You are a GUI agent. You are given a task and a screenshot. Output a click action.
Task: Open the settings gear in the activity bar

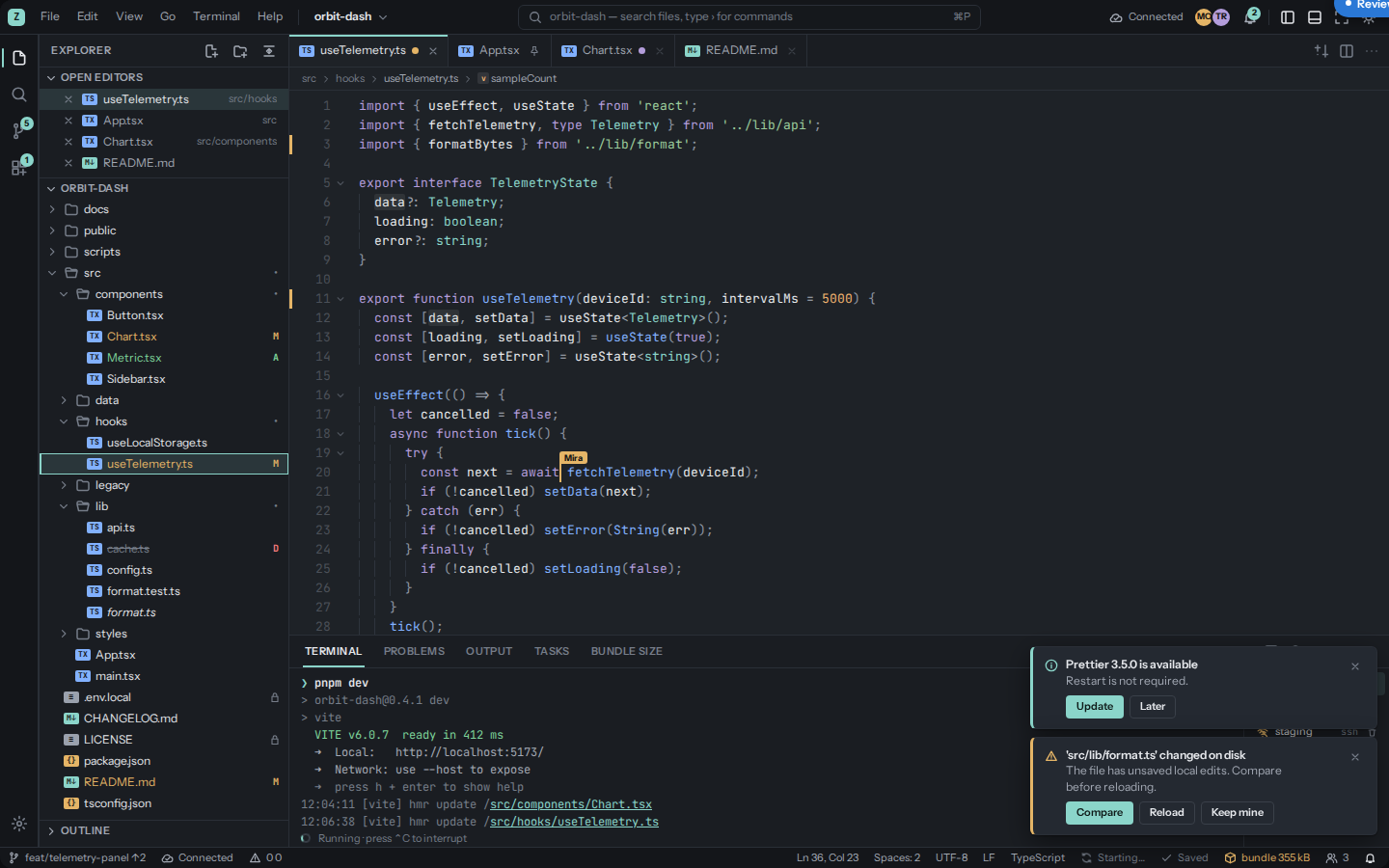pos(18,824)
